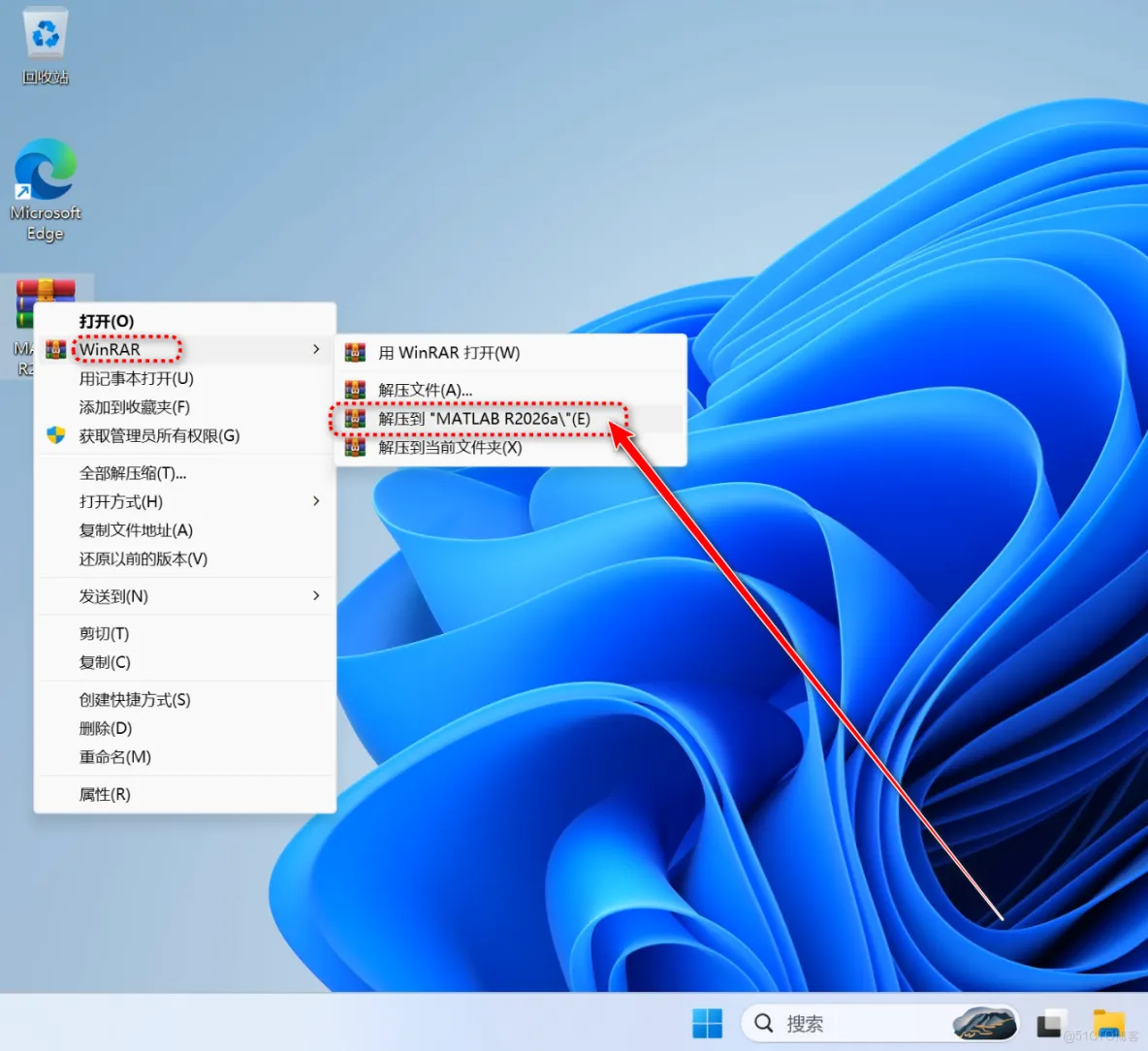
Task: Select 用 WinRAR 打开(W) in the submenu
Action: coord(510,353)
